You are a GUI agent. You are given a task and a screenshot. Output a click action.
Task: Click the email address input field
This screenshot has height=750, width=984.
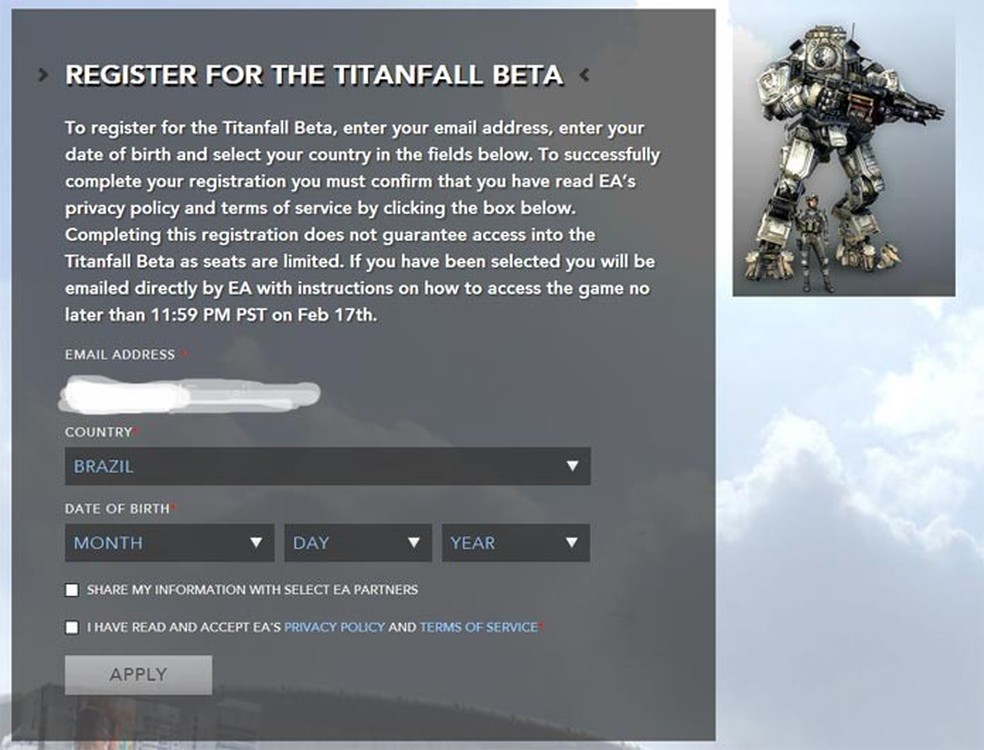coord(190,395)
